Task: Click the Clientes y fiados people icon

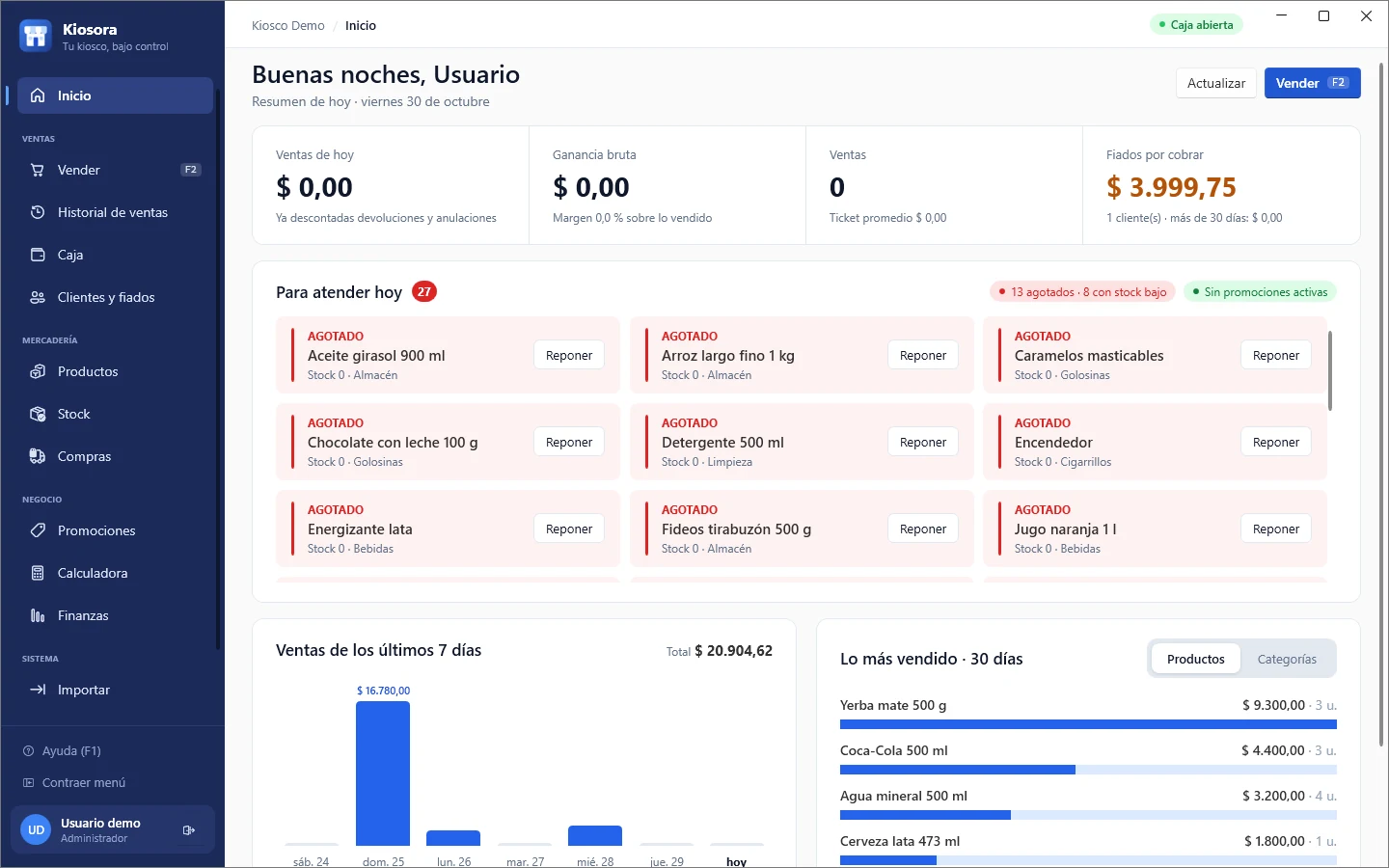Action: 38,297
